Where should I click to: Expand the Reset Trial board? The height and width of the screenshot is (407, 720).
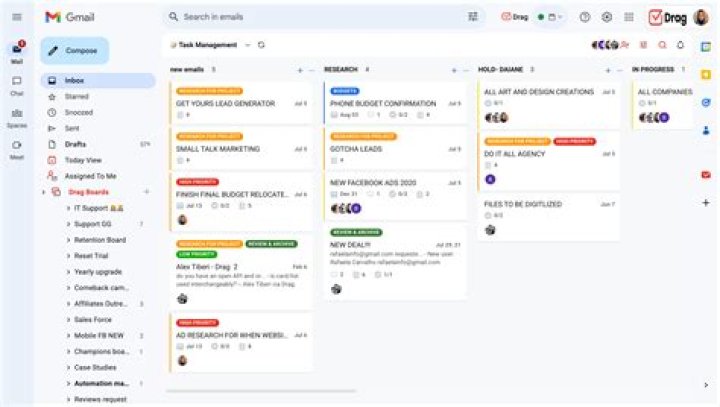(69, 256)
